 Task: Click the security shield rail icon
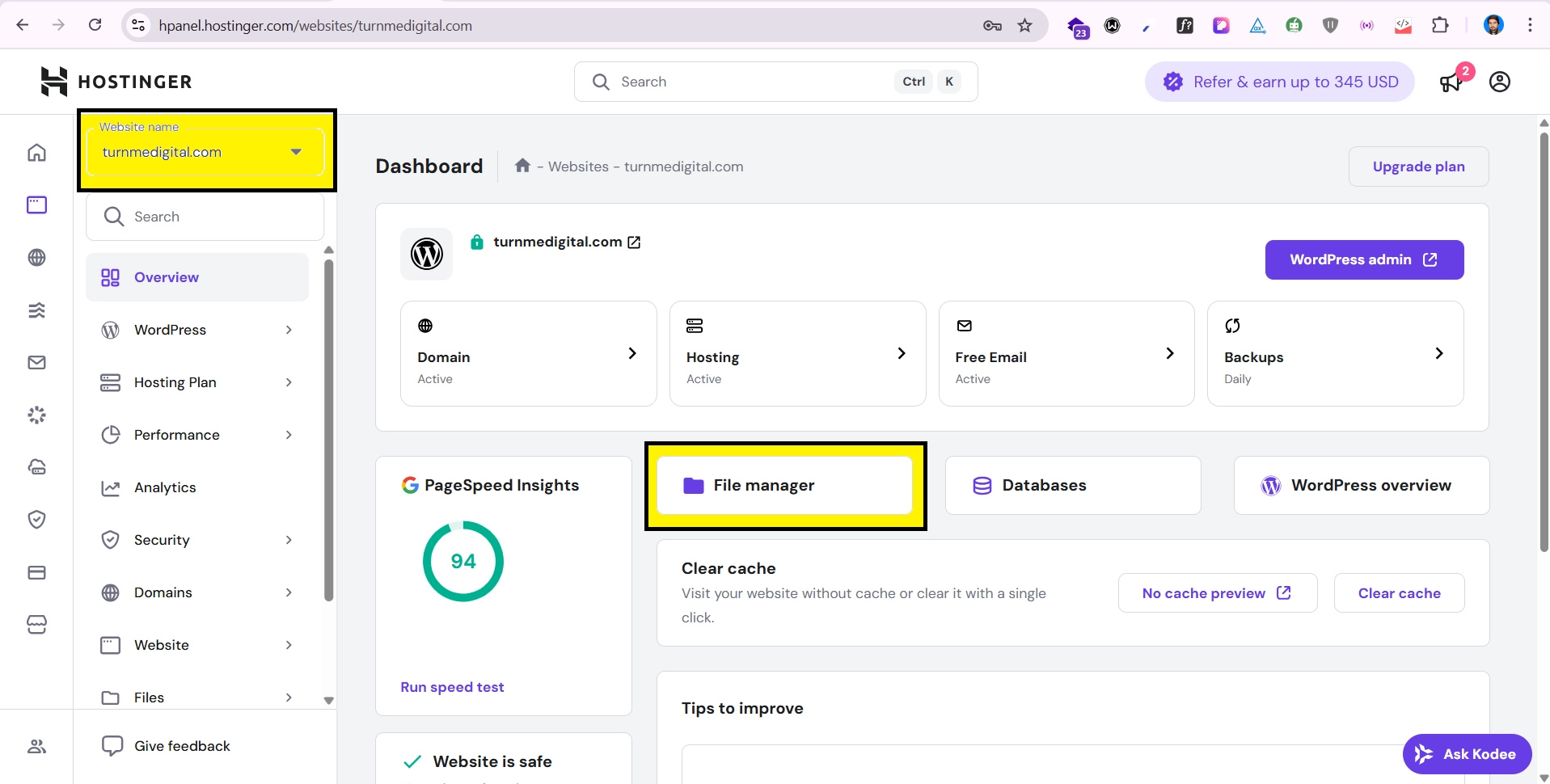[37, 520]
